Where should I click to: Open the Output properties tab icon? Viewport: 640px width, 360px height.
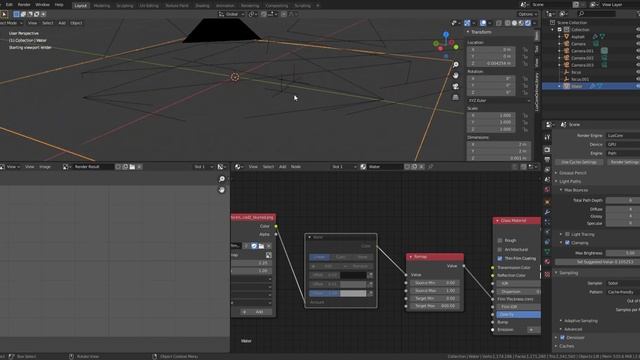coord(547,160)
